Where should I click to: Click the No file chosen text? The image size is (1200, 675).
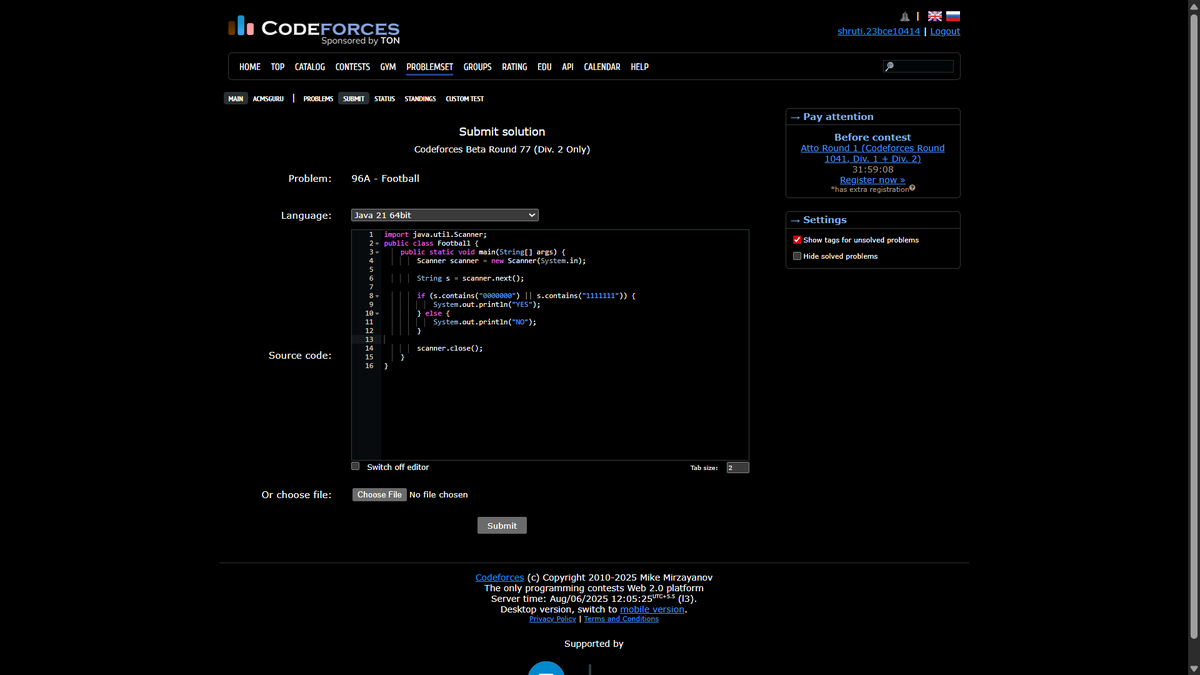(x=439, y=494)
